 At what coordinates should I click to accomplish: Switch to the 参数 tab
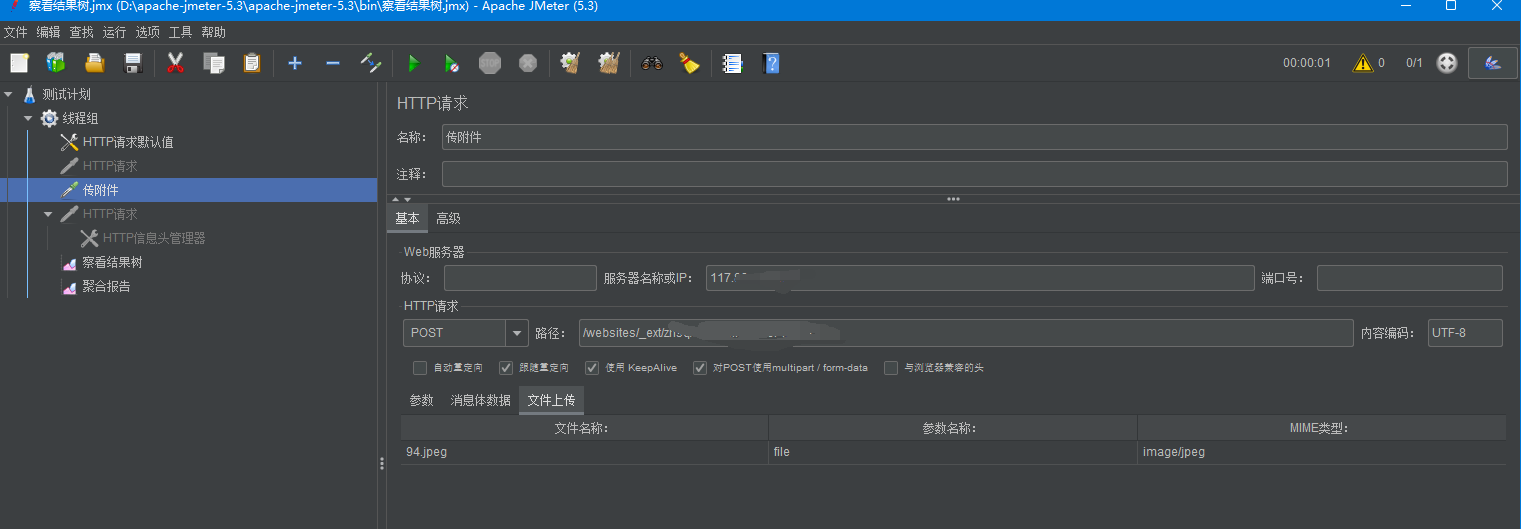pos(421,400)
